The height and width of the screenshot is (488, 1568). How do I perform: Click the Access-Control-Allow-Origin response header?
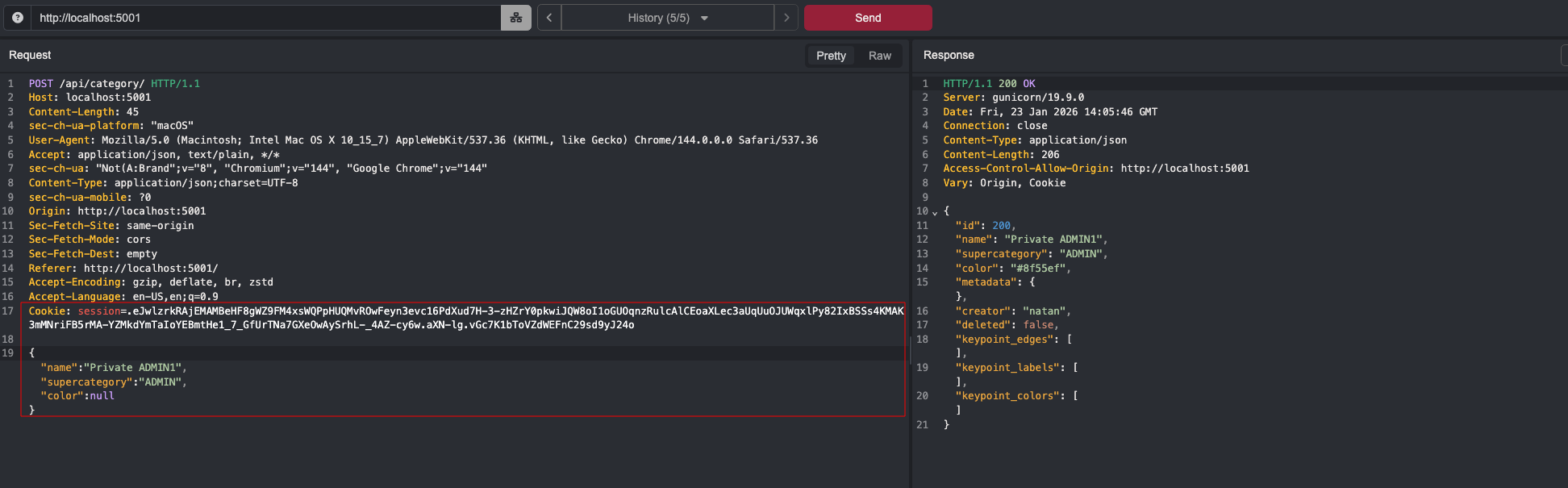[x=1096, y=169]
